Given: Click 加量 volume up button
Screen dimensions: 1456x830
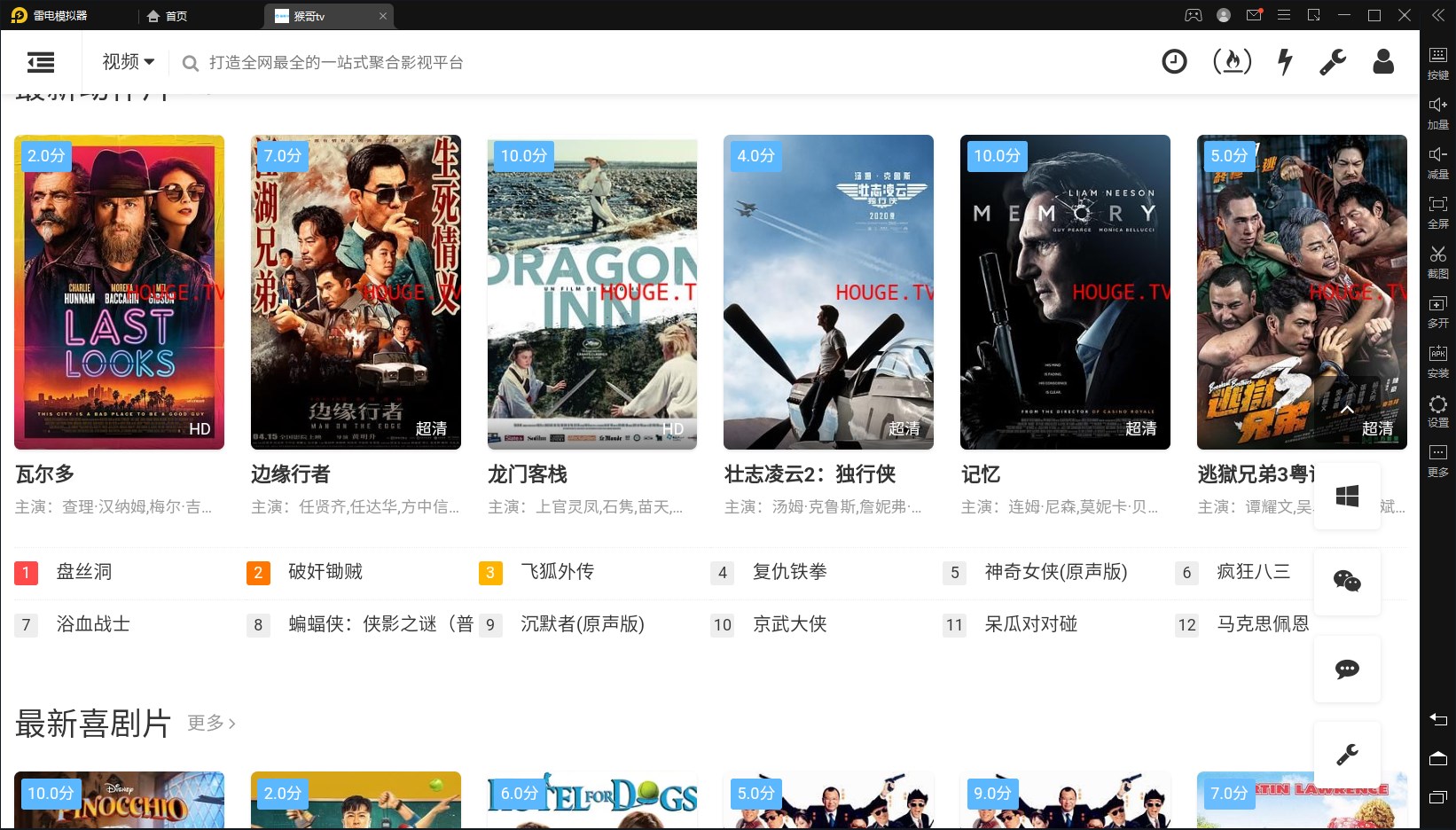Looking at the screenshot, I should tap(1438, 113).
